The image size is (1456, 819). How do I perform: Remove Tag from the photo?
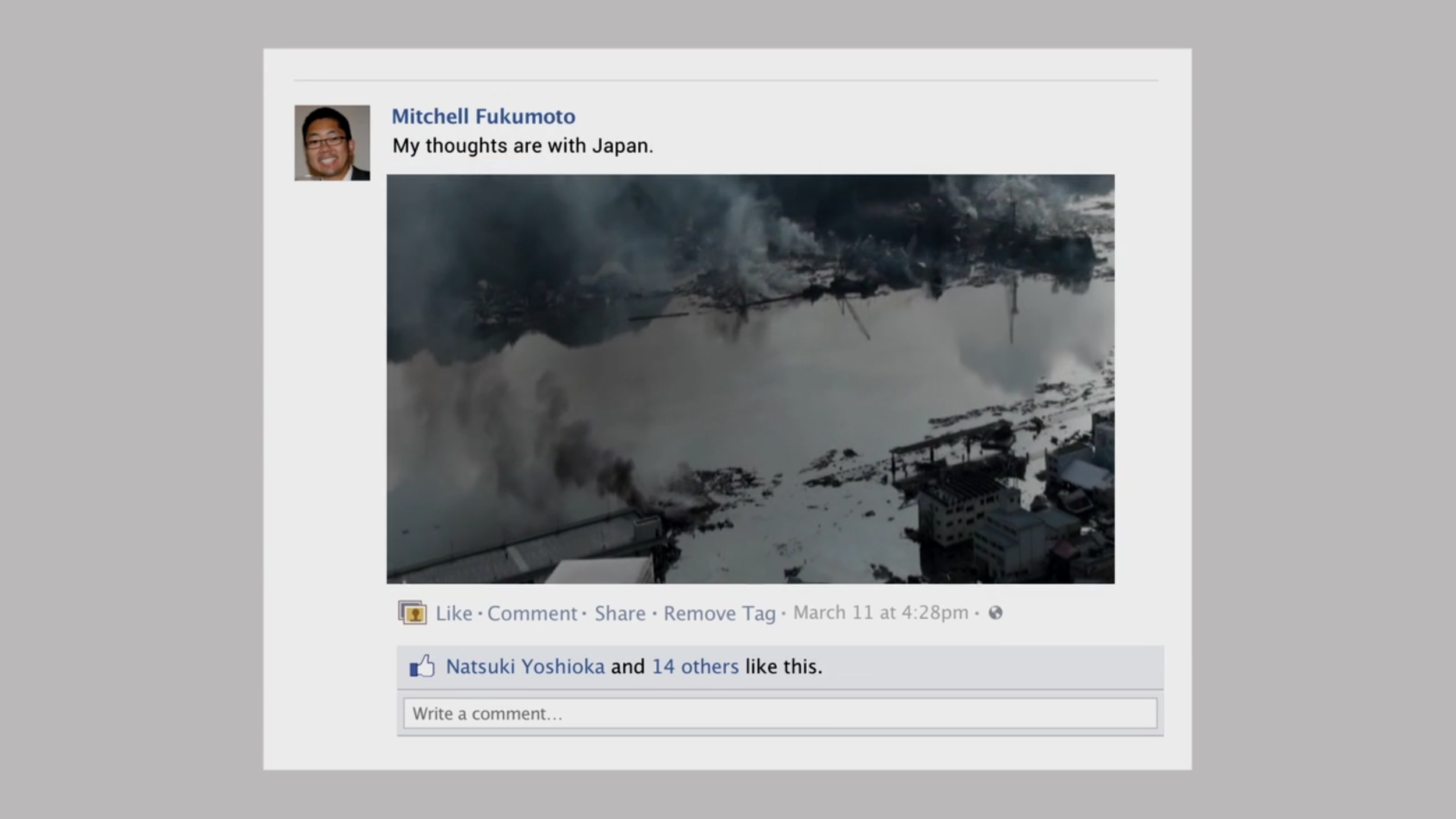tap(719, 613)
